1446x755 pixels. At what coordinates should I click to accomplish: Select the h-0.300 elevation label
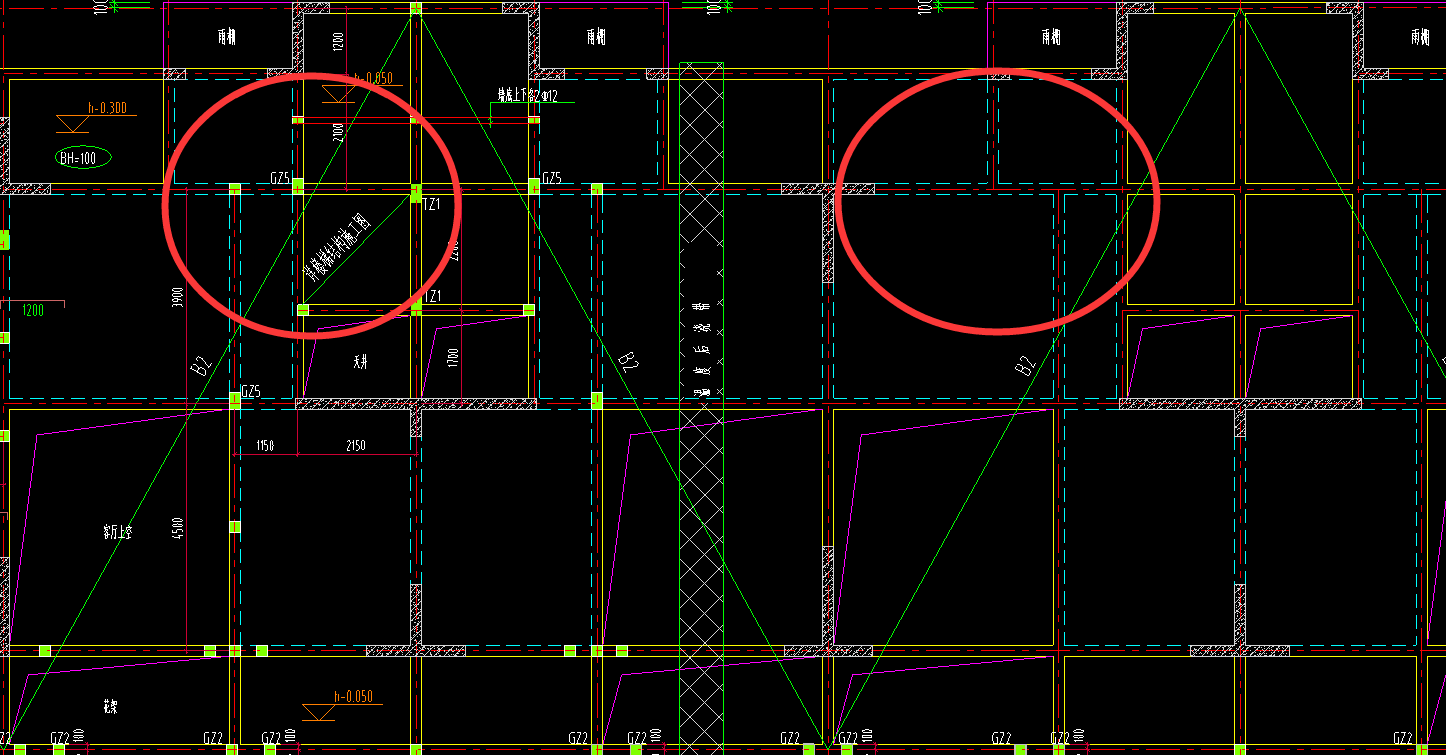point(107,108)
